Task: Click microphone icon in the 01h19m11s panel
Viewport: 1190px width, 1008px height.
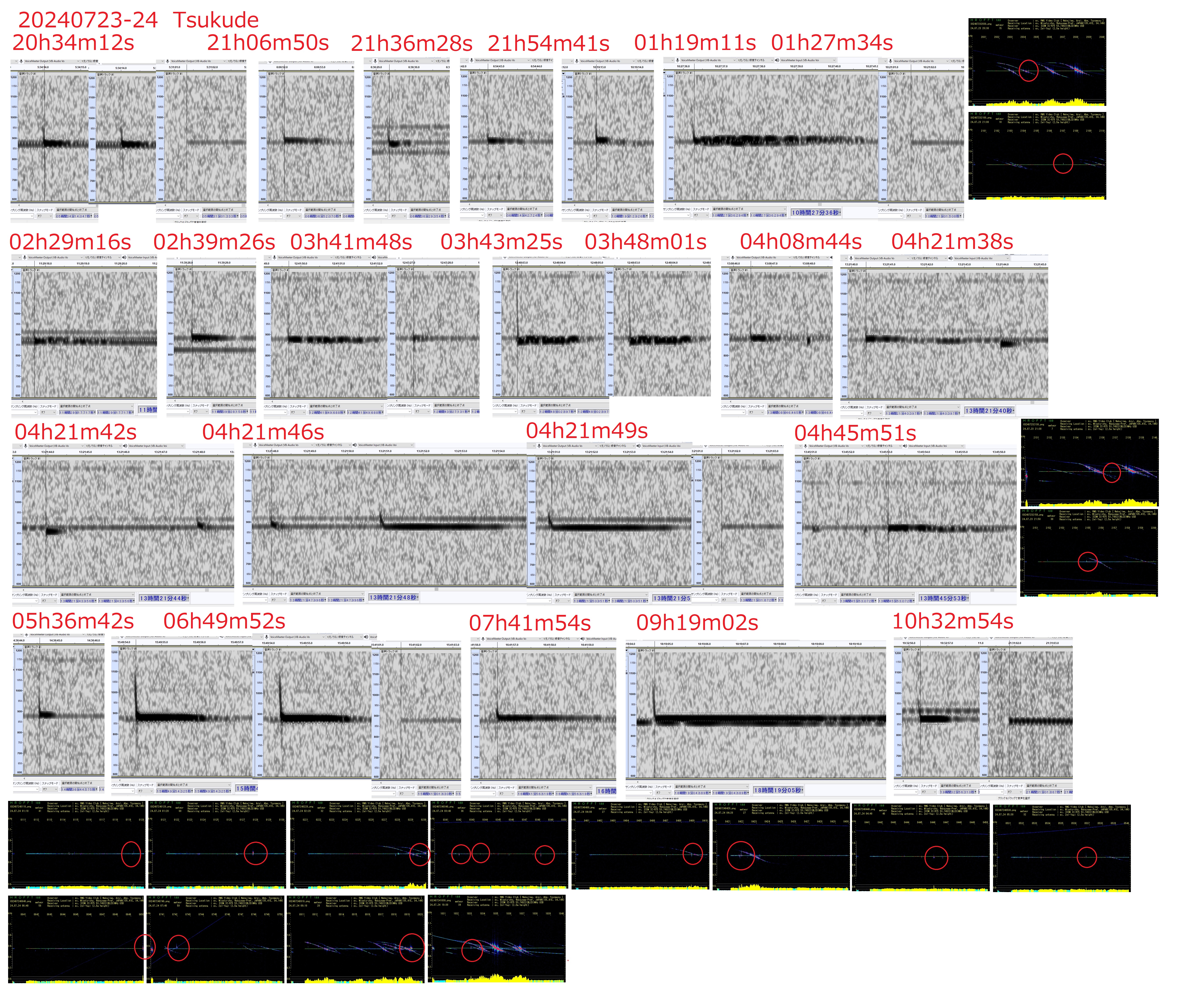Action: (678, 60)
